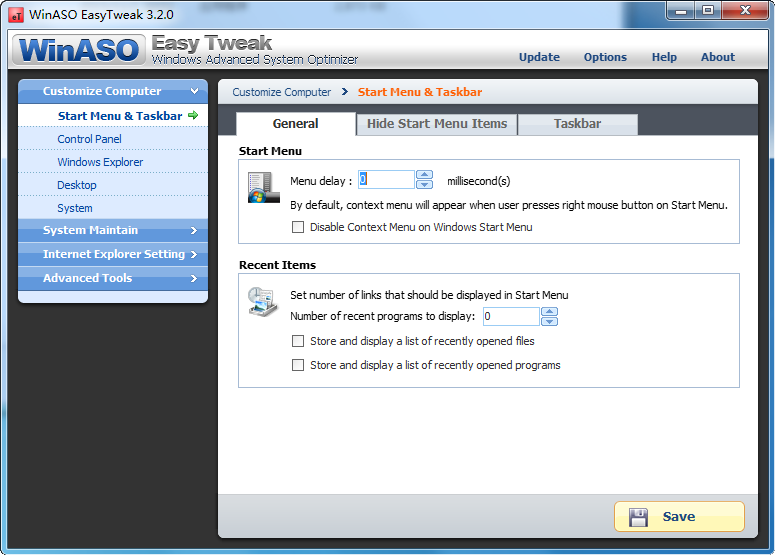This screenshot has width=776, height=556.
Task: Select Windows Explorer in sidebar
Action: (113, 162)
